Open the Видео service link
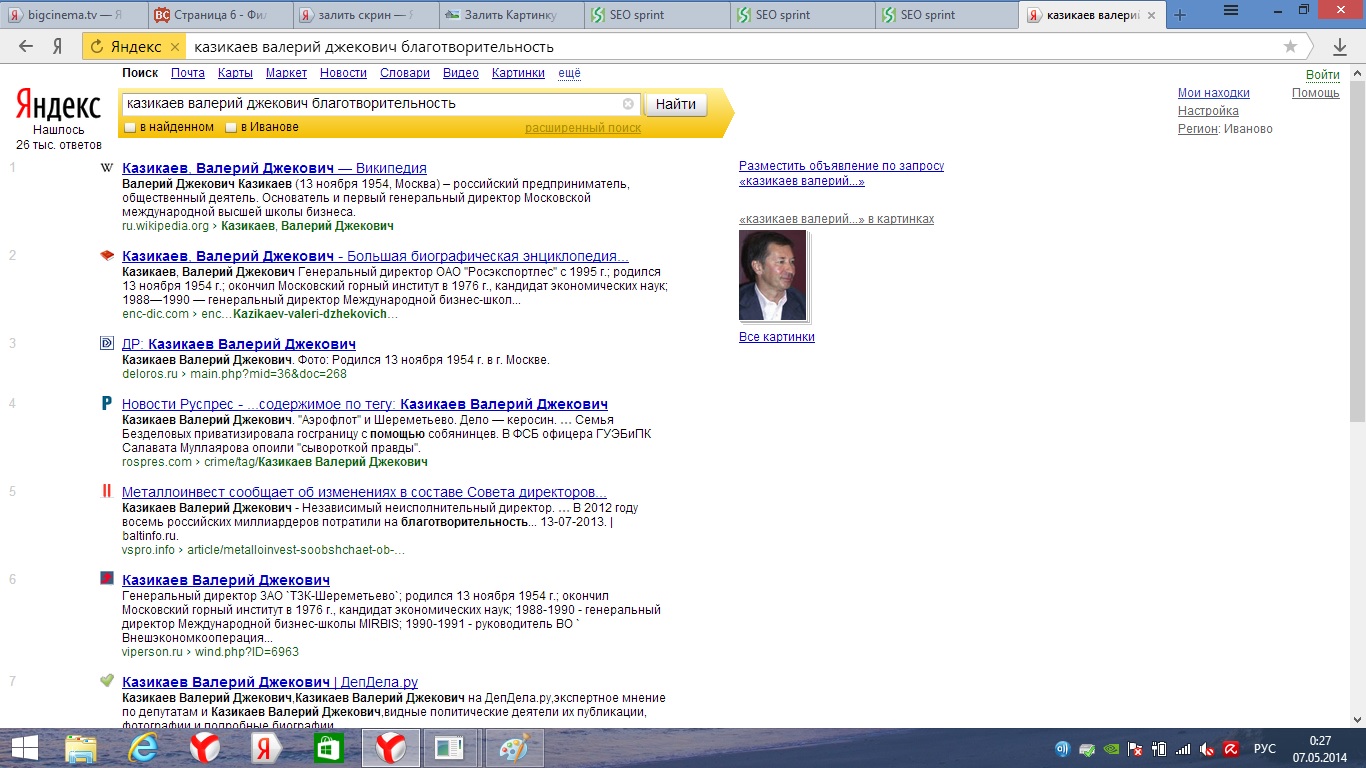The height and width of the screenshot is (768, 1366). click(461, 73)
